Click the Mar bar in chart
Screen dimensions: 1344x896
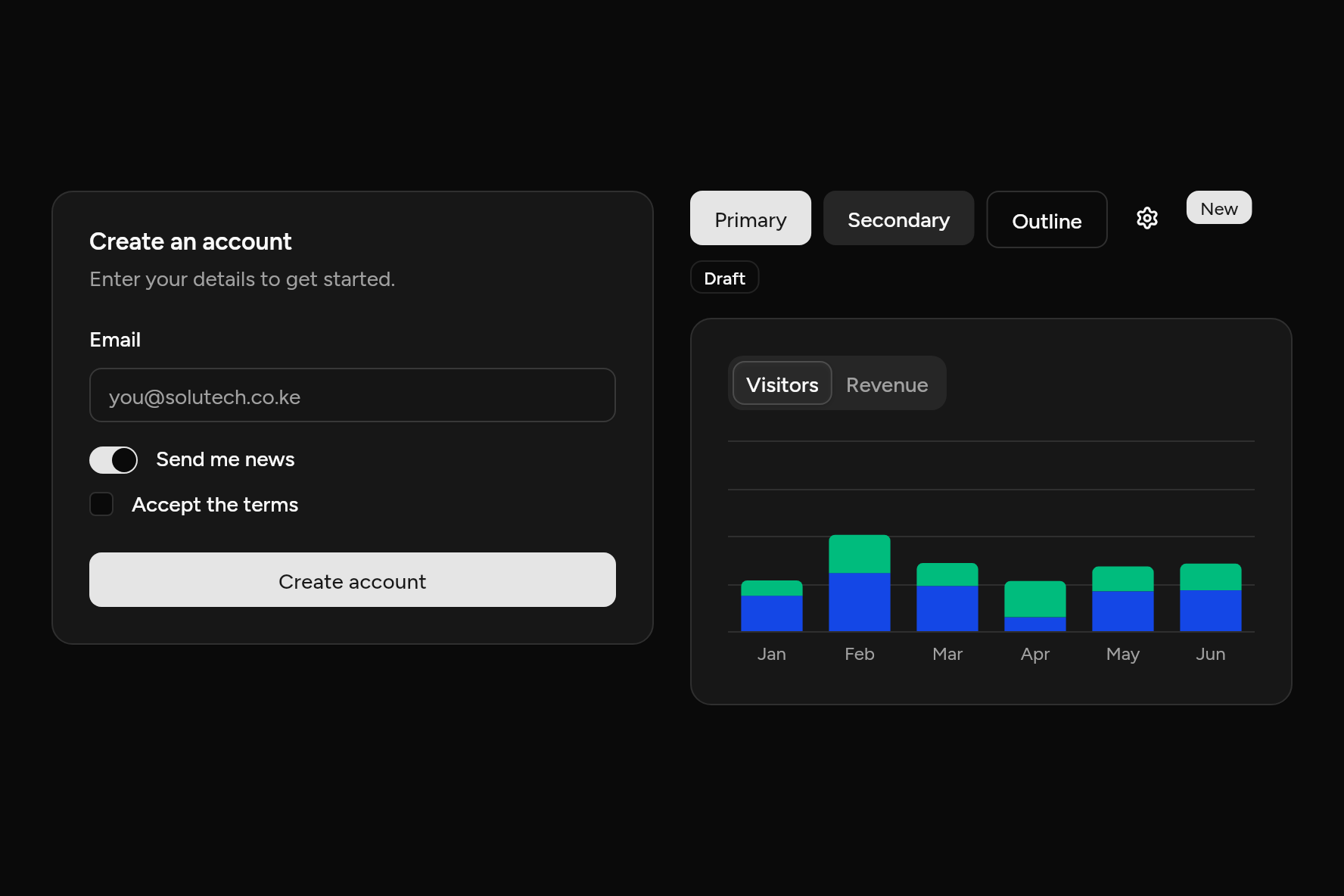[947, 597]
